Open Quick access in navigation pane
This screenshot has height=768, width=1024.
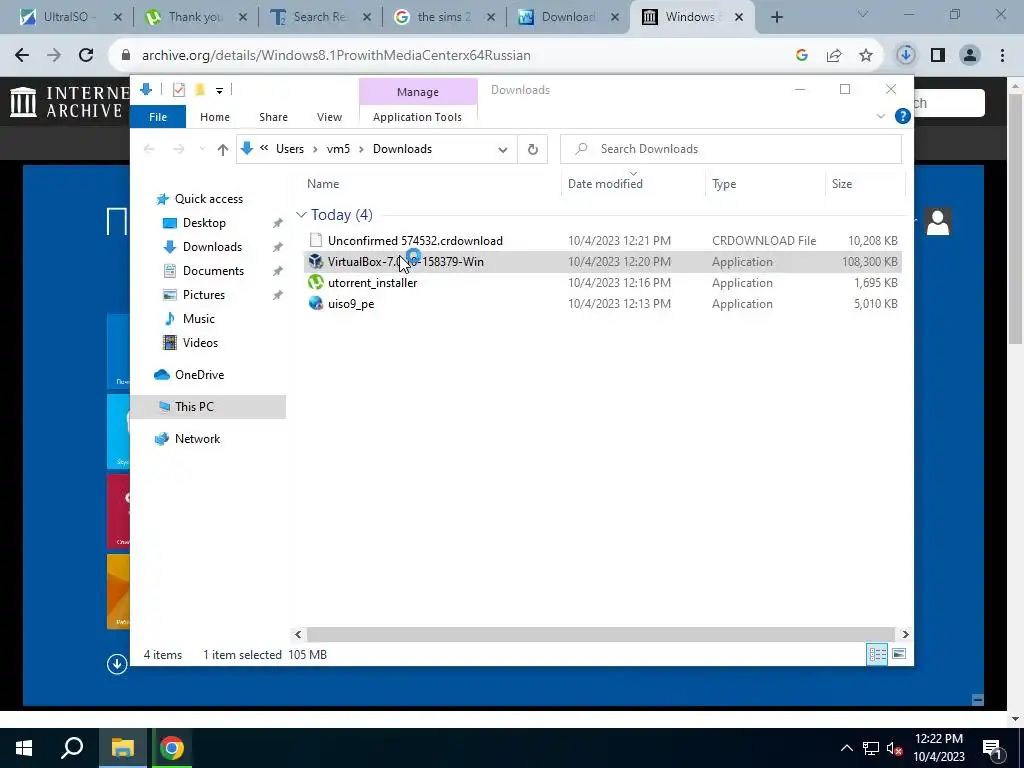point(208,199)
